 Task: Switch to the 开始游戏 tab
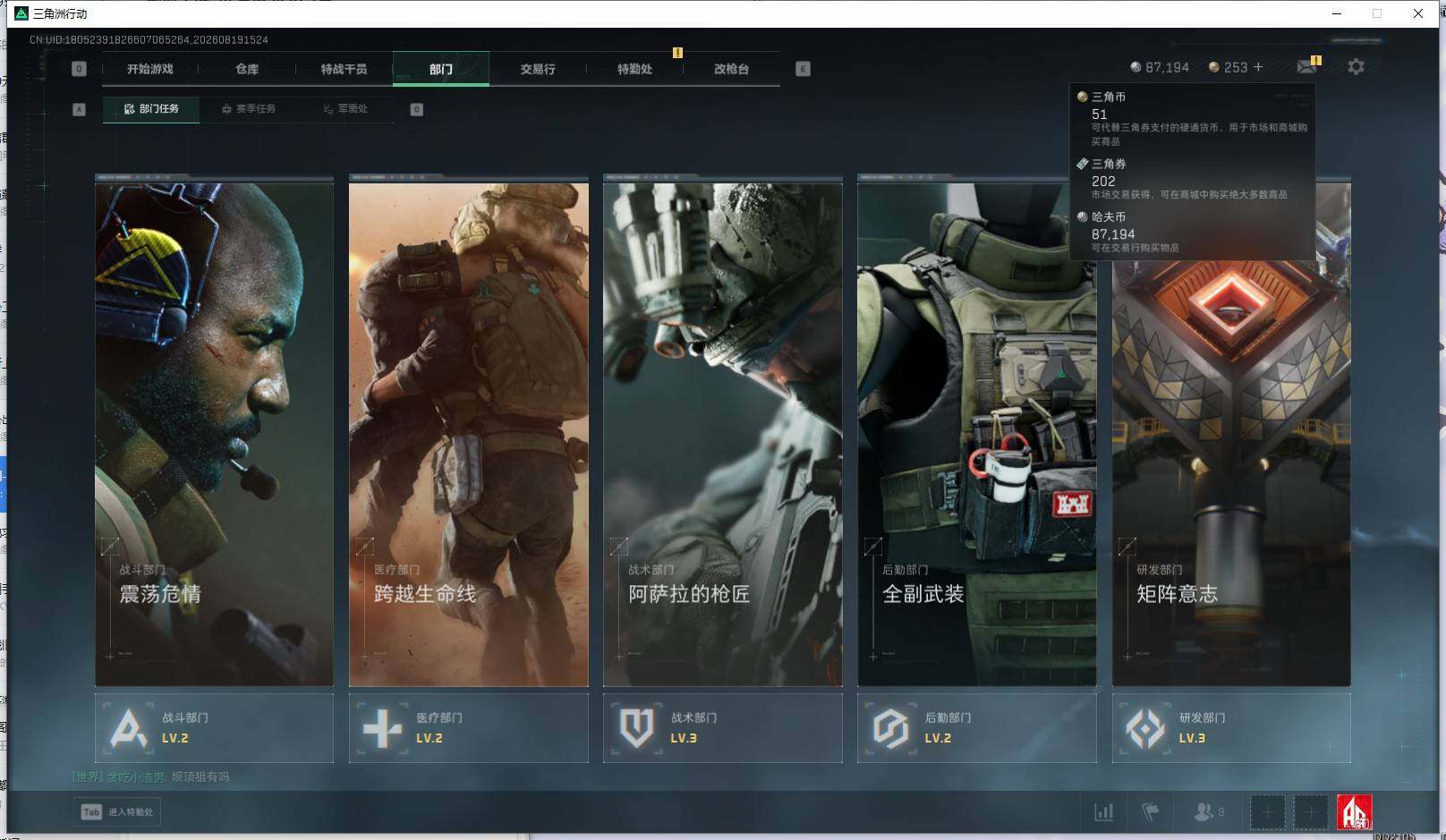pos(149,69)
